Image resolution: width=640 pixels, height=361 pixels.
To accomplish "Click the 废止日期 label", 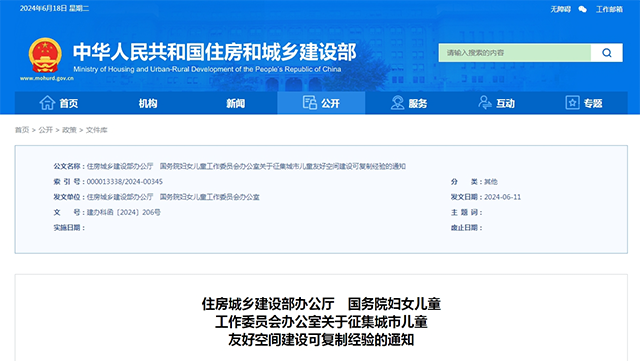I will (466, 227).
